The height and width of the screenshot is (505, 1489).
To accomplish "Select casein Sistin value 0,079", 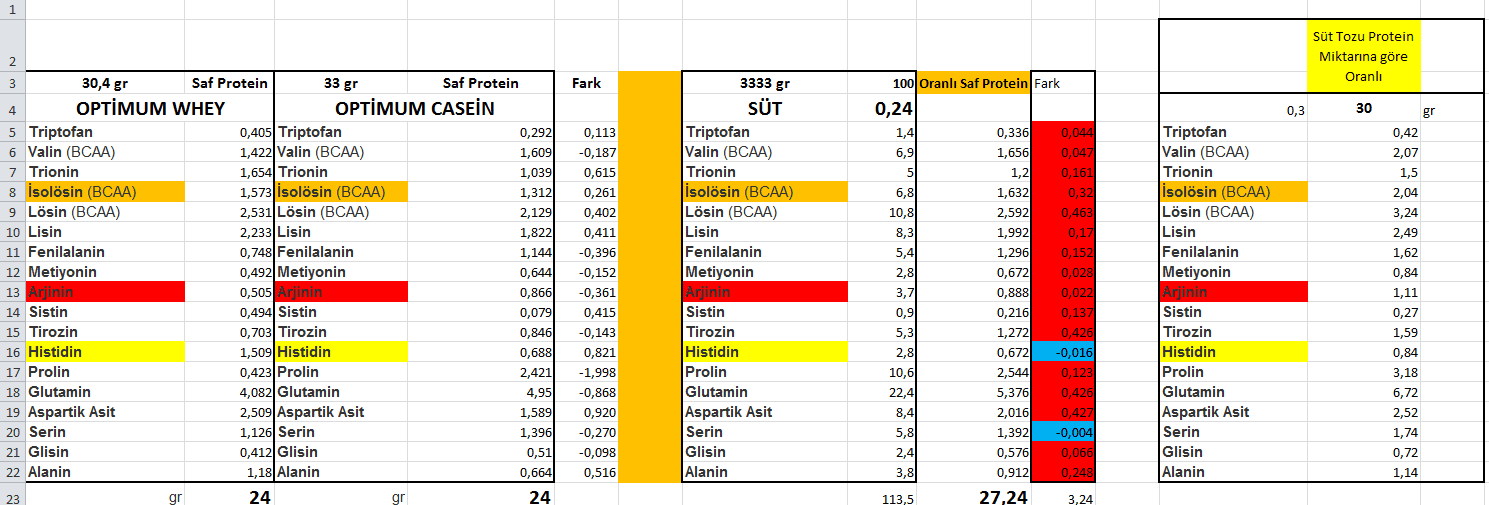I will [480, 312].
